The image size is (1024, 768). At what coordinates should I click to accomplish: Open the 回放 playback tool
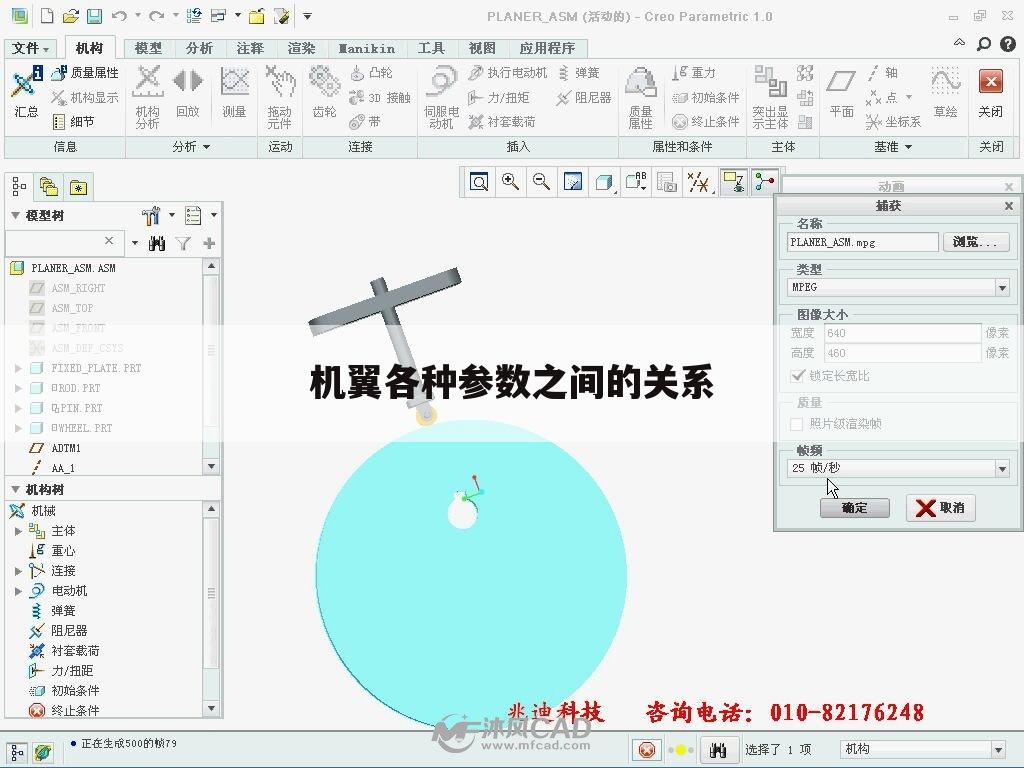(x=187, y=91)
